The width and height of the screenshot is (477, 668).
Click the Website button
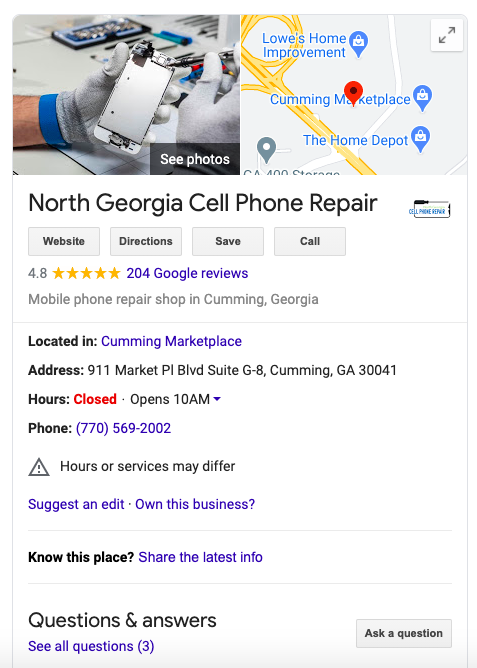64,241
